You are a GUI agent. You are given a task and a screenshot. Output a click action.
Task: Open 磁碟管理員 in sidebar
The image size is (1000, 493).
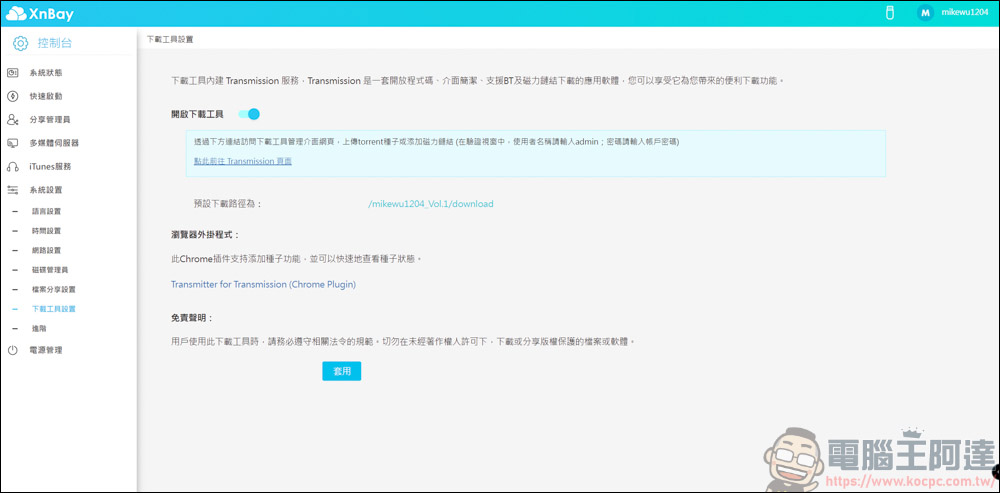pyautogui.click(x=50, y=270)
